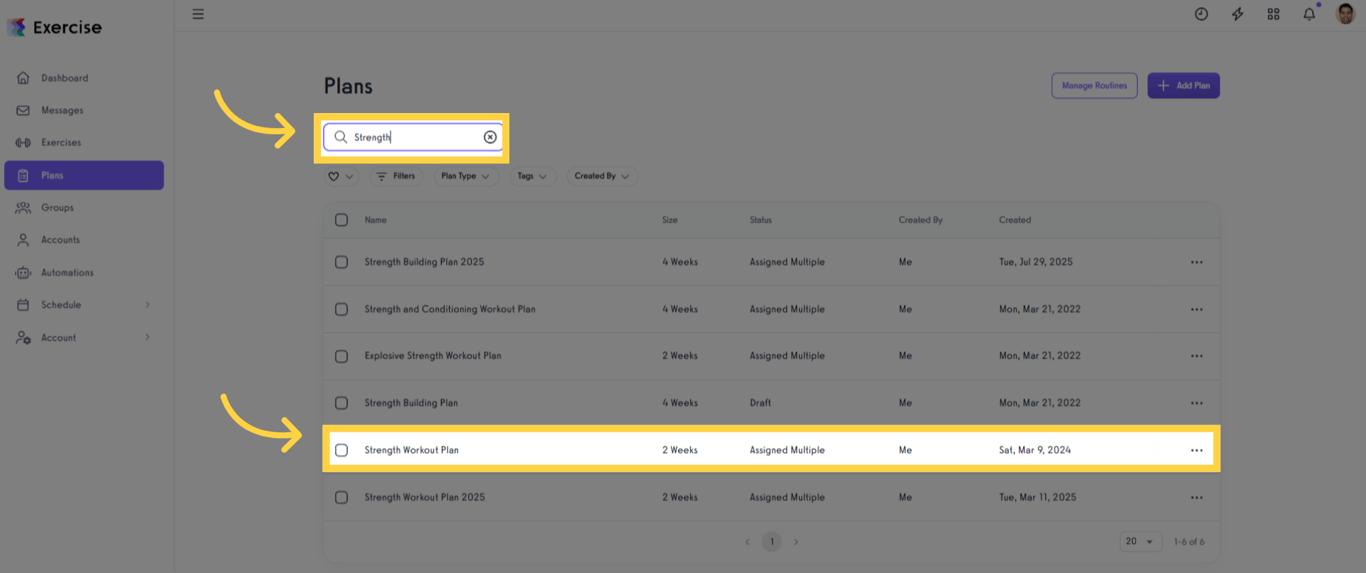Go to previous page arrow
The image size is (1366, 573).
pos(747,542)
